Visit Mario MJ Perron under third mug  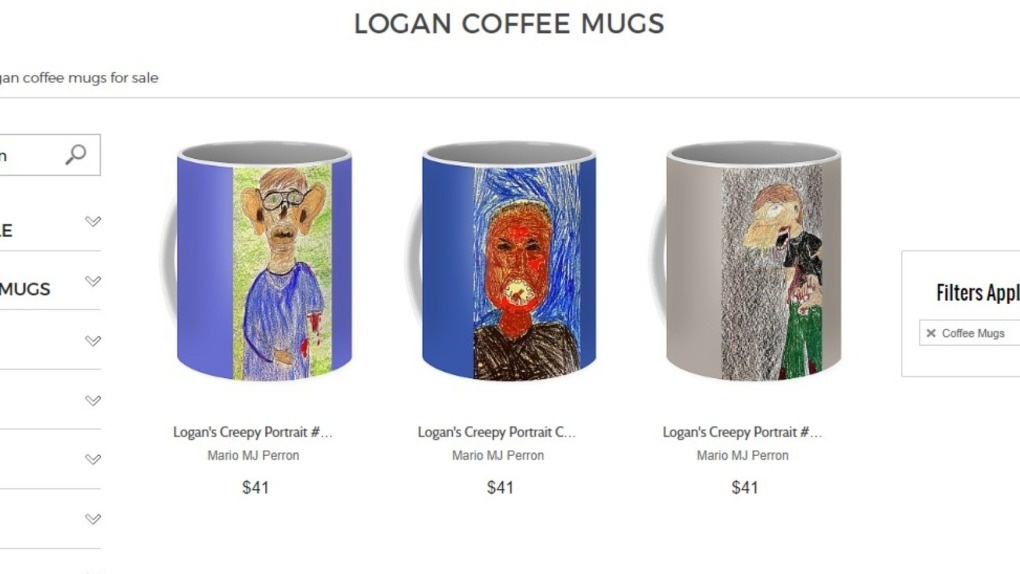[742, 456]
